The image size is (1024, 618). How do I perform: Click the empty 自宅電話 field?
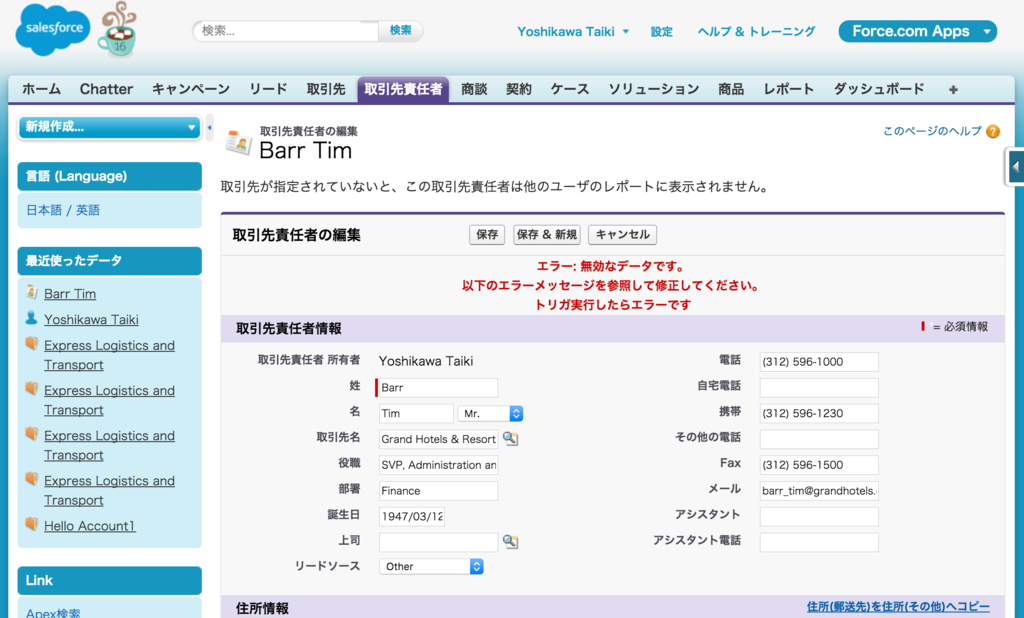[x=819, y=387]
